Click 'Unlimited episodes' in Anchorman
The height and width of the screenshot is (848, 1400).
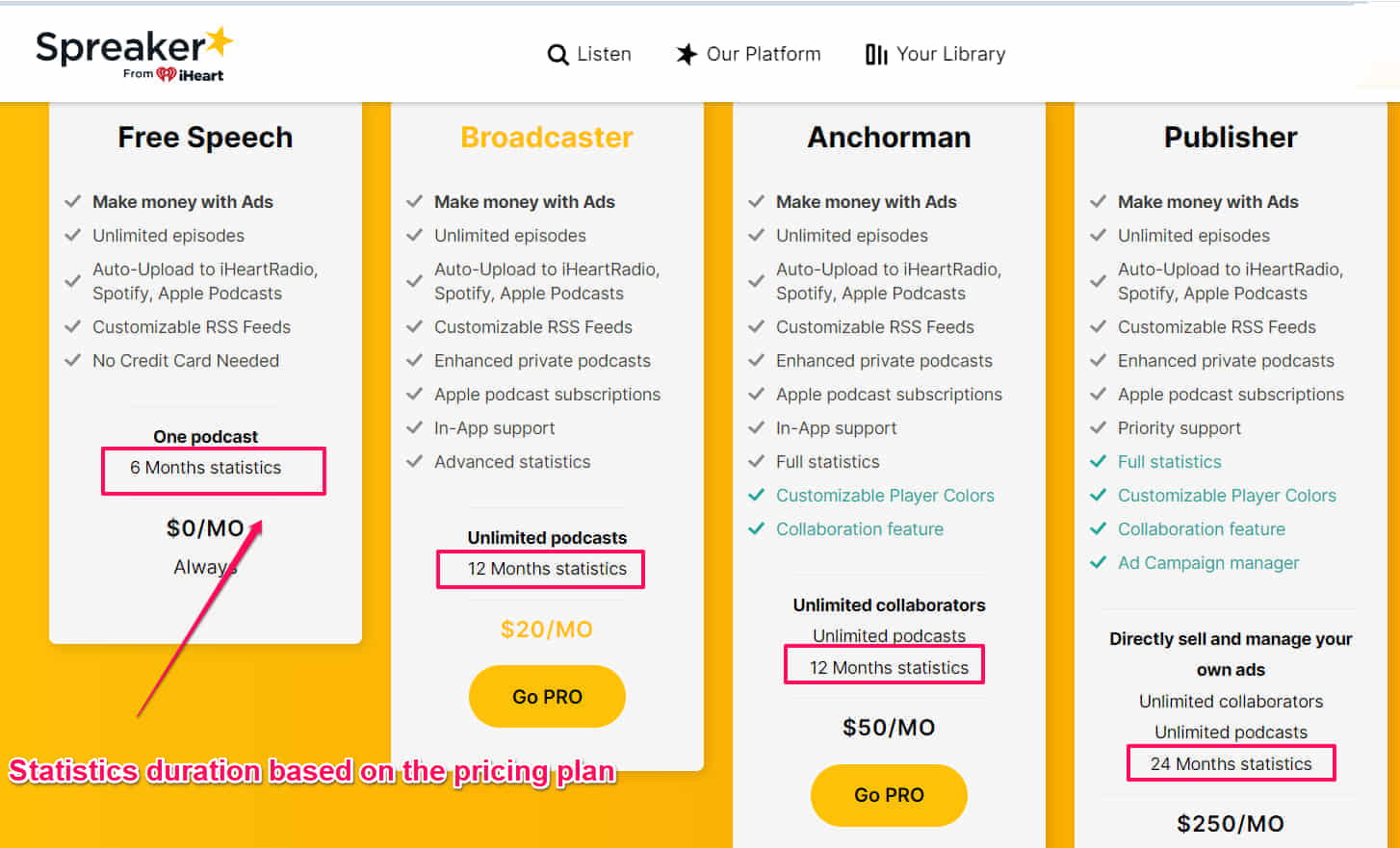[852, 236]
